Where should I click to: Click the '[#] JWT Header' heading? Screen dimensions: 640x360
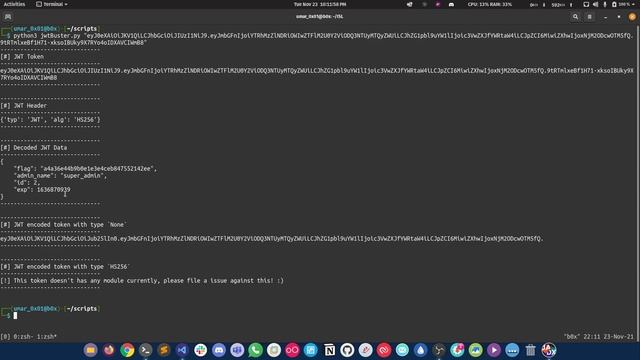(24, 106)
